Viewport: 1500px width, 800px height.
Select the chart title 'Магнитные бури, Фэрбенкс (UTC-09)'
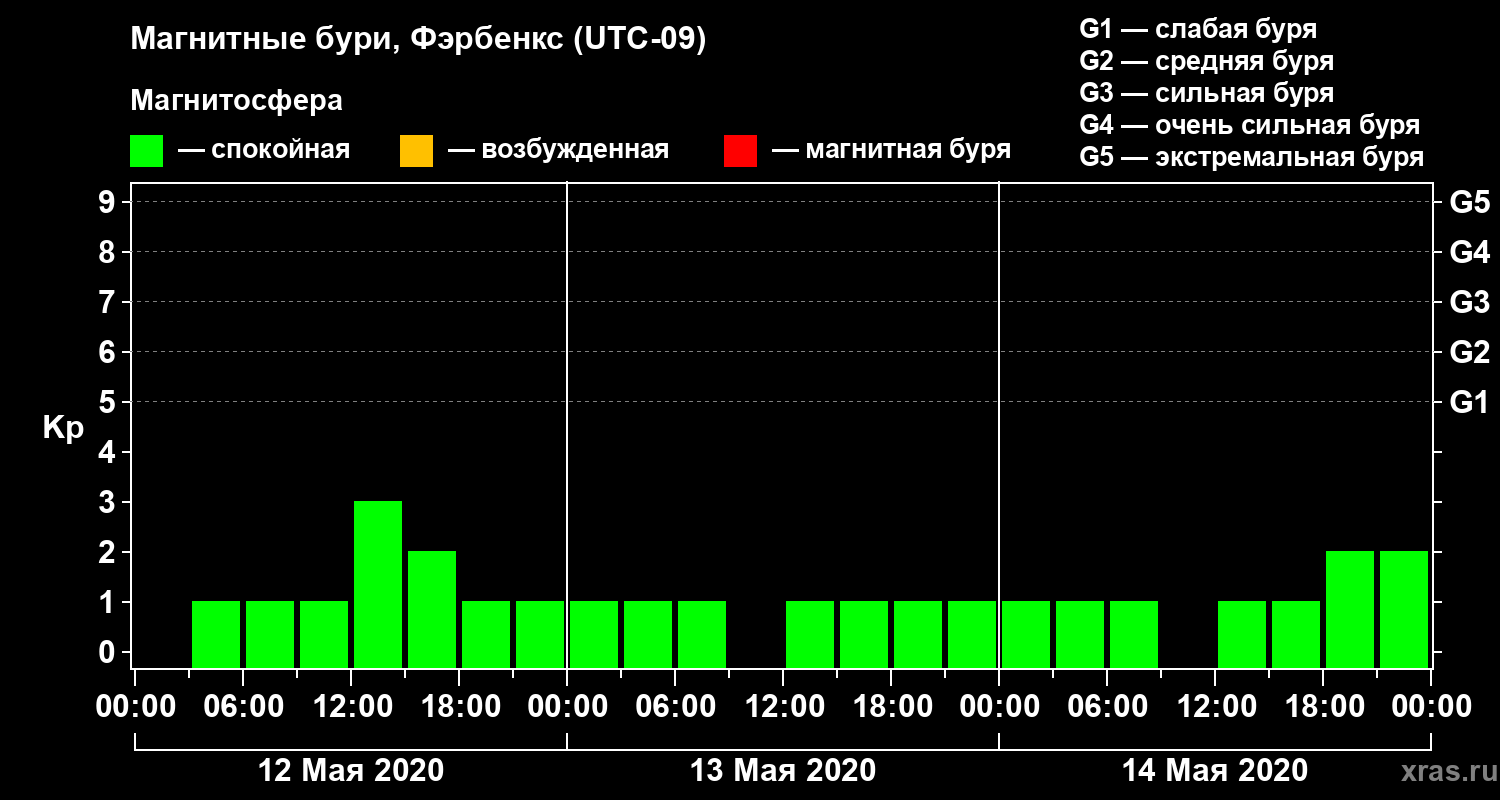tap(418, 40)
